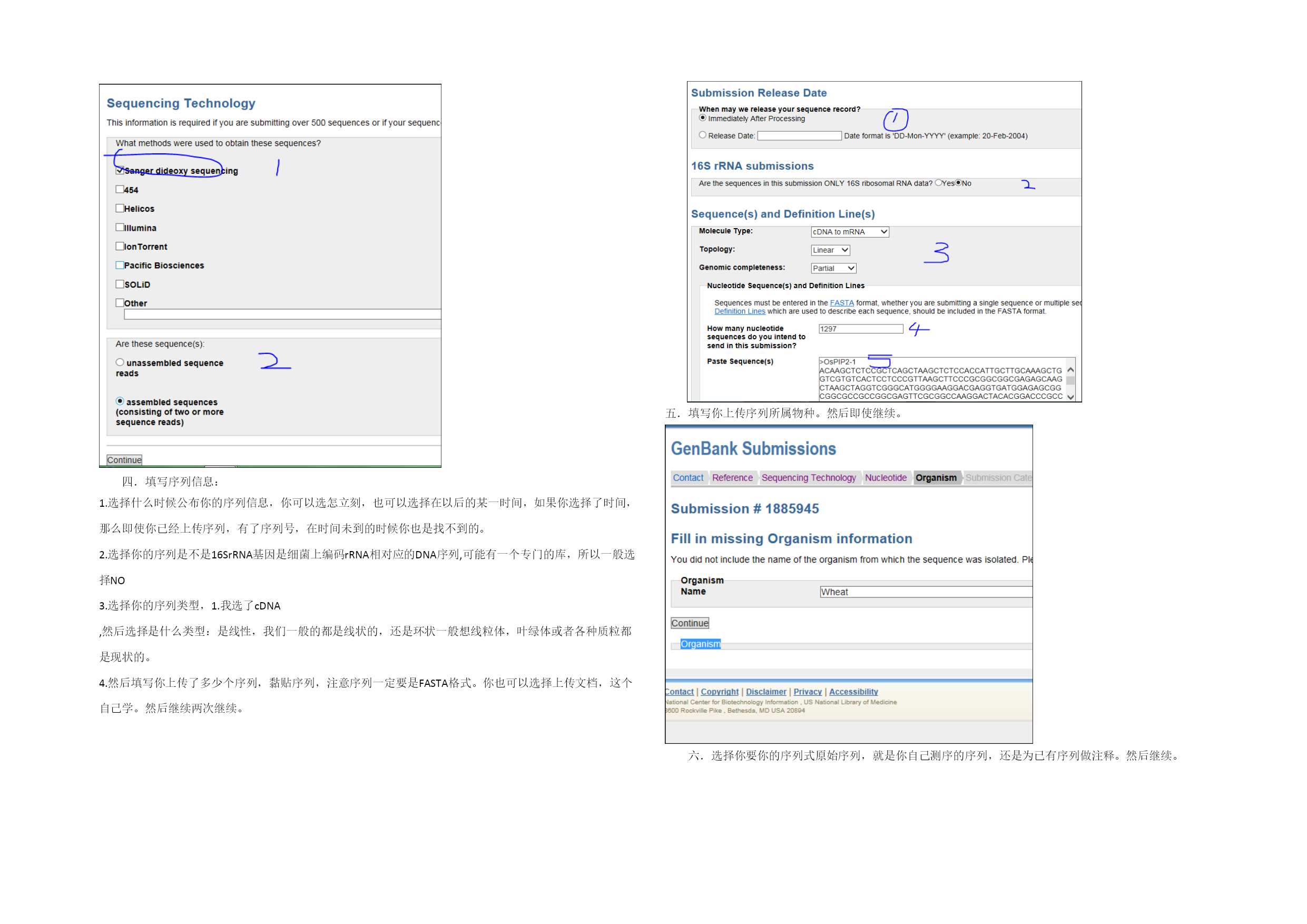Click sequence textarea scroll up arrow

point(1071,370)
